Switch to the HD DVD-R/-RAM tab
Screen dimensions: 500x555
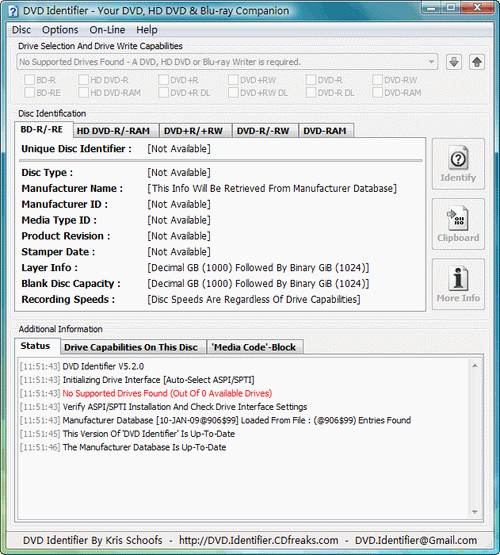tap(113, 131)
